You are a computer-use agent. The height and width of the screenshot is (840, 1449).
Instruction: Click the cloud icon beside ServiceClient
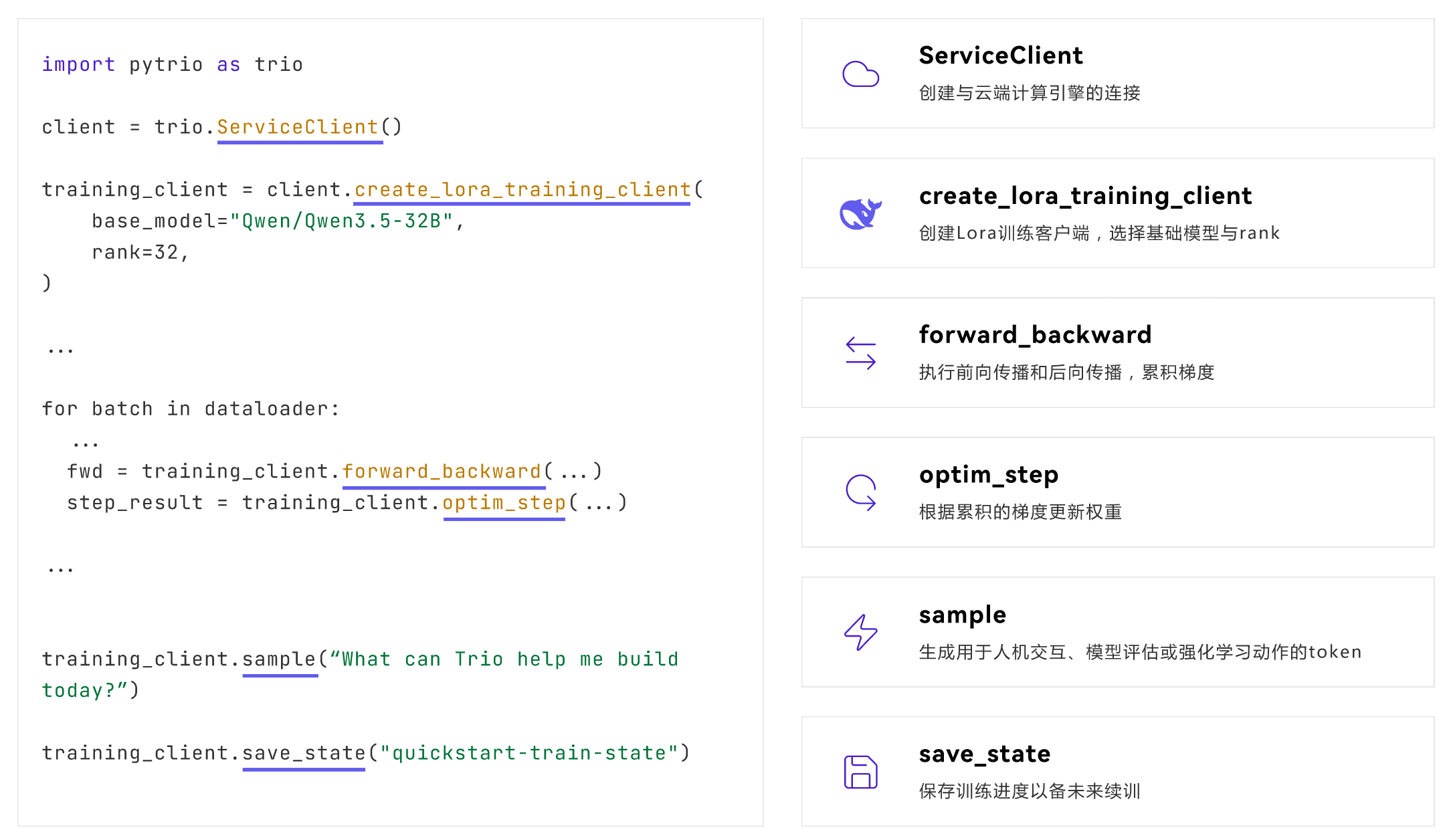click(x=860, y=74)
